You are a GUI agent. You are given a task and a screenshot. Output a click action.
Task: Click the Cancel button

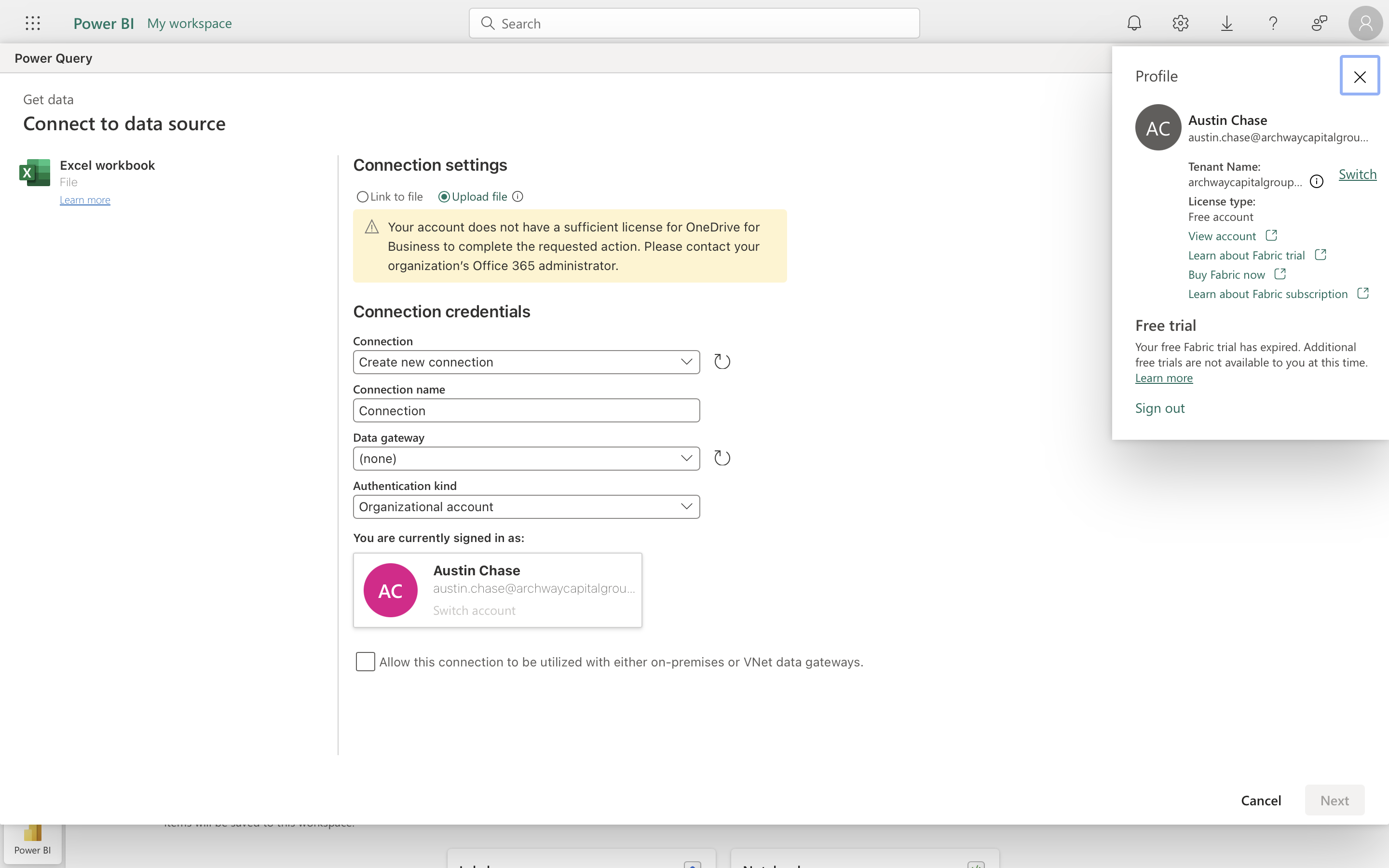[x=1260, y=800]
